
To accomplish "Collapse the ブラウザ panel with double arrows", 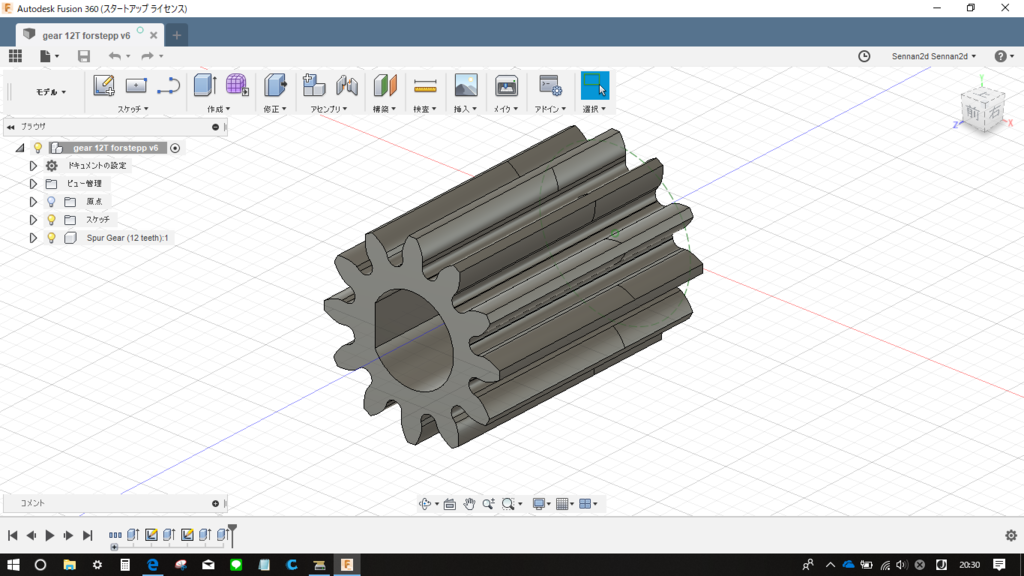I will [x=11, y=127].
